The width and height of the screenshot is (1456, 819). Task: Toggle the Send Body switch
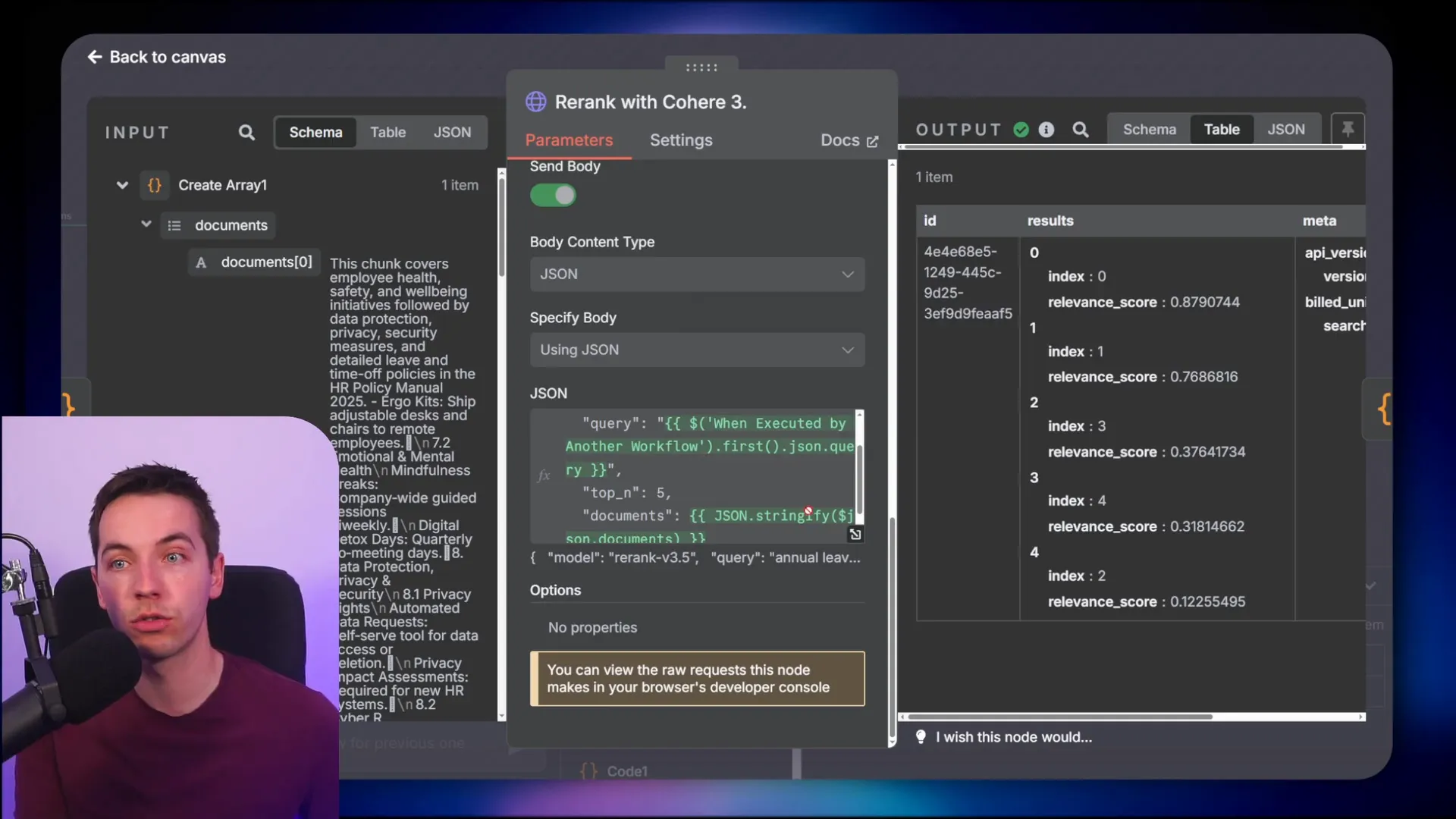pyautogui.click(x=553, y=196)
